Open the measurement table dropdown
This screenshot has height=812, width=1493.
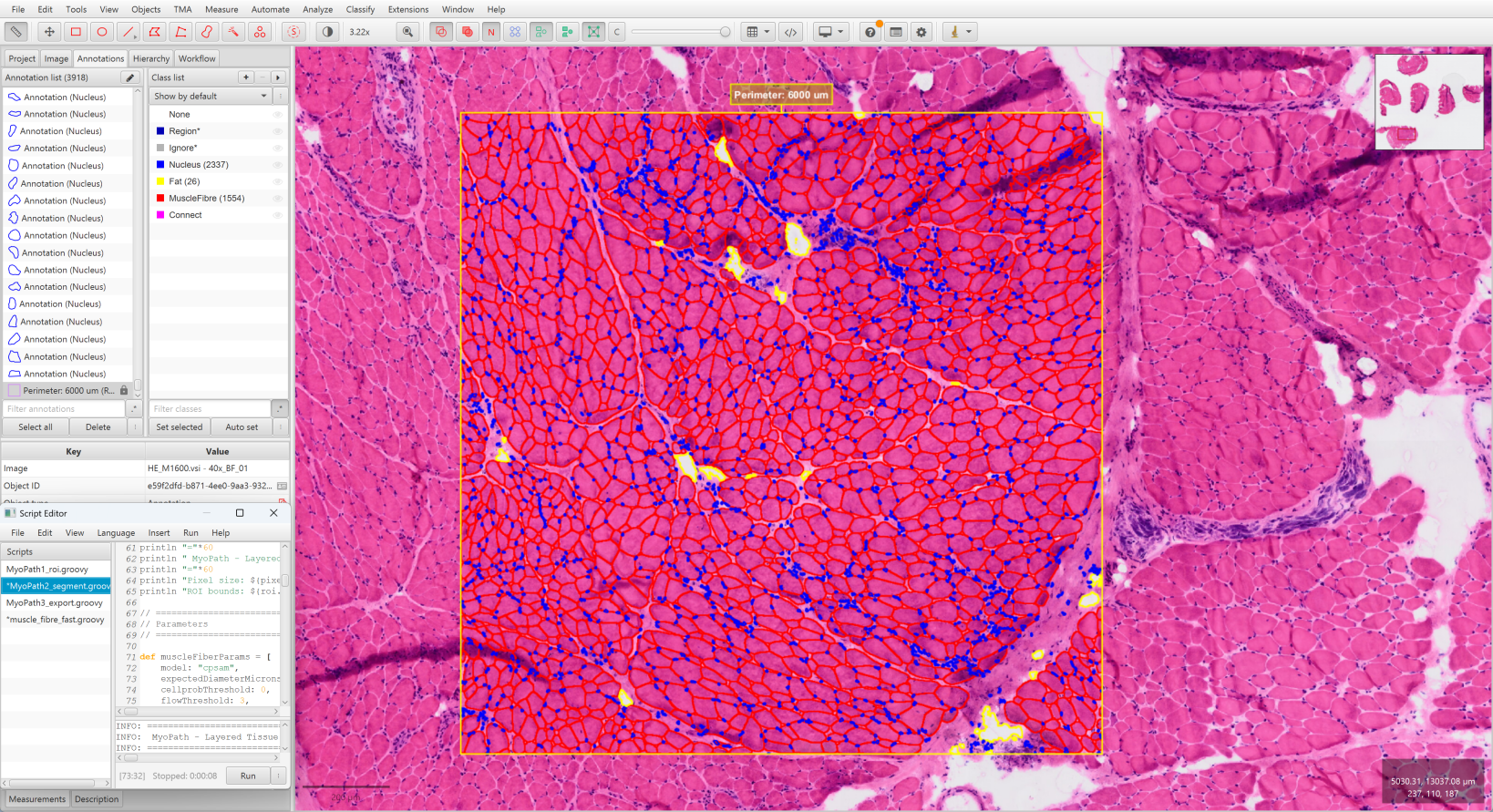click(757, 32)
